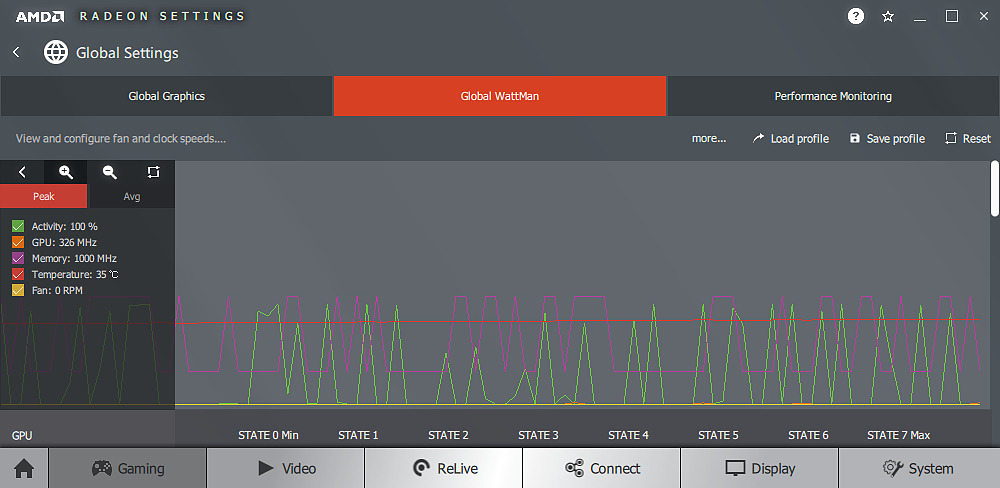
Task: Toggle the GPU clock graph checkbox
Action: 18,242
